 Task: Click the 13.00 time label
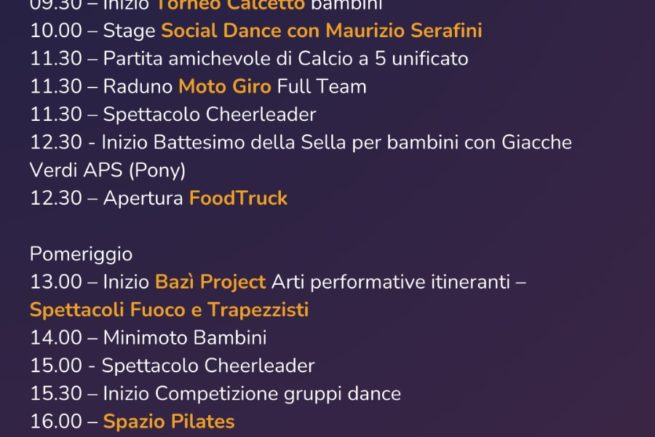click(52, 282)
